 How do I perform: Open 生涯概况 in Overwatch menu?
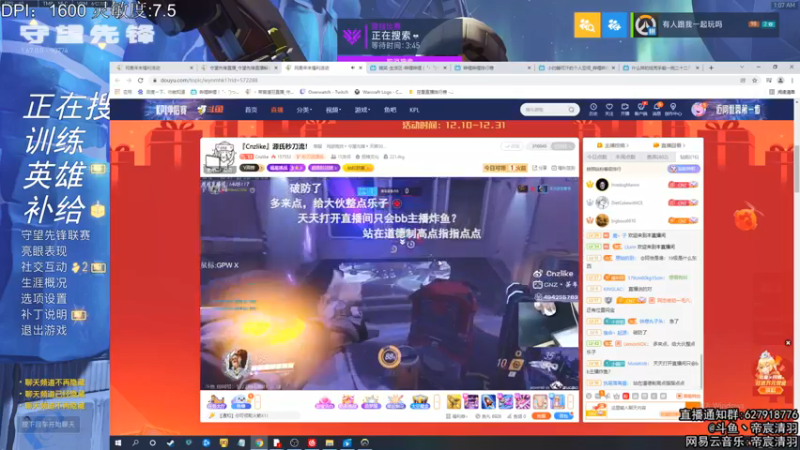[x=44, y=283]
